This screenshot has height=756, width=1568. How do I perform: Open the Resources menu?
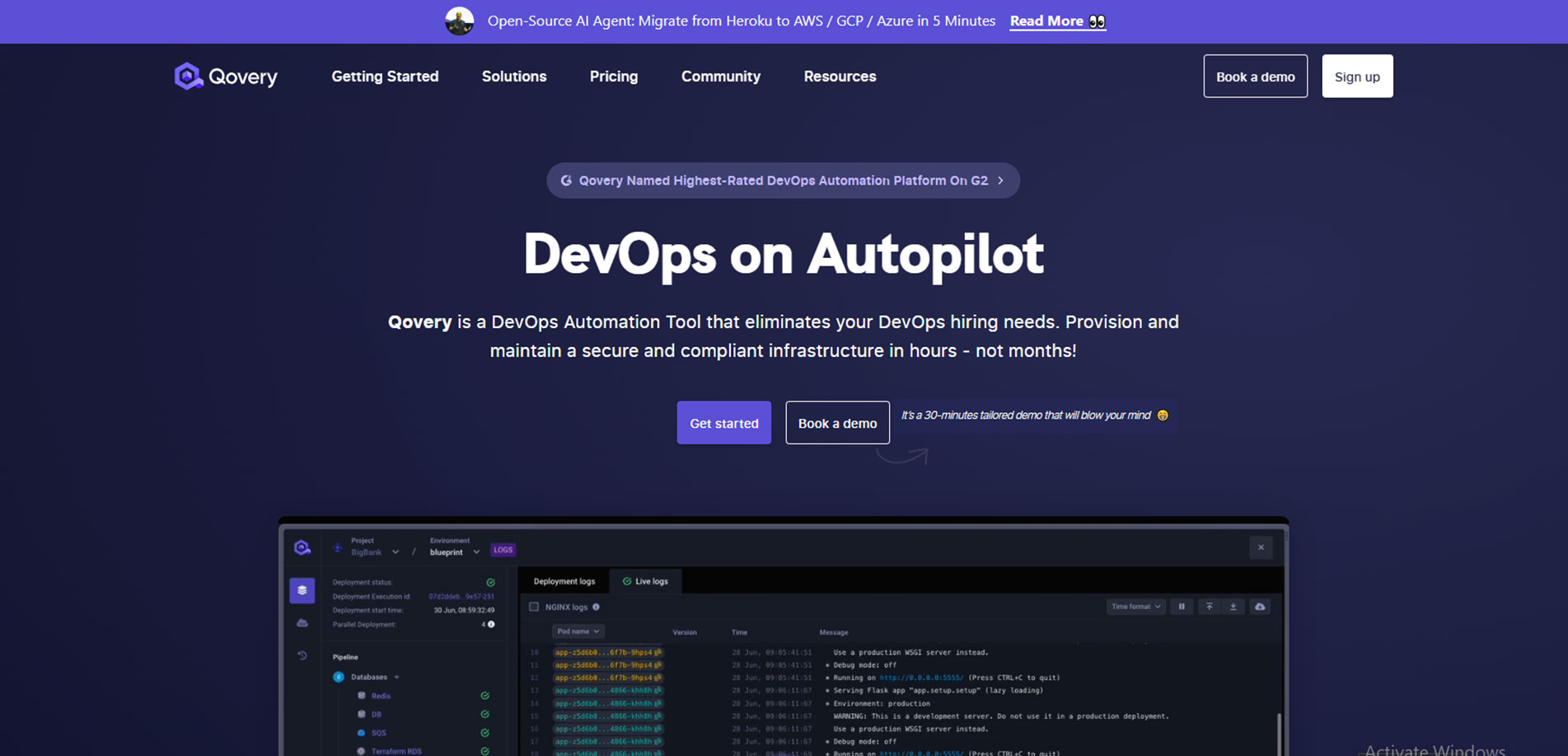(840, 76)
